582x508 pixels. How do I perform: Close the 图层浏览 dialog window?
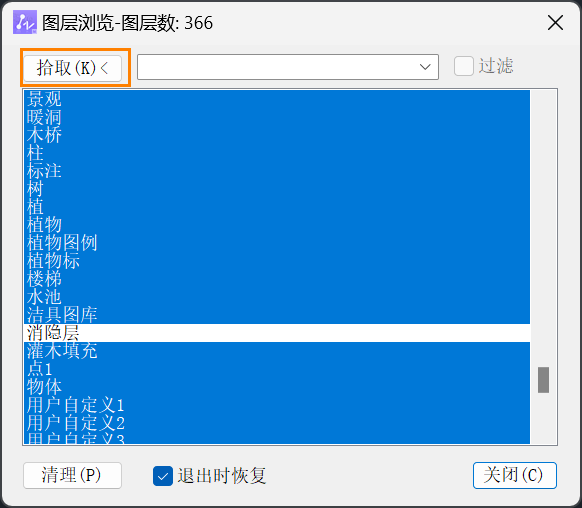point(555,23)
